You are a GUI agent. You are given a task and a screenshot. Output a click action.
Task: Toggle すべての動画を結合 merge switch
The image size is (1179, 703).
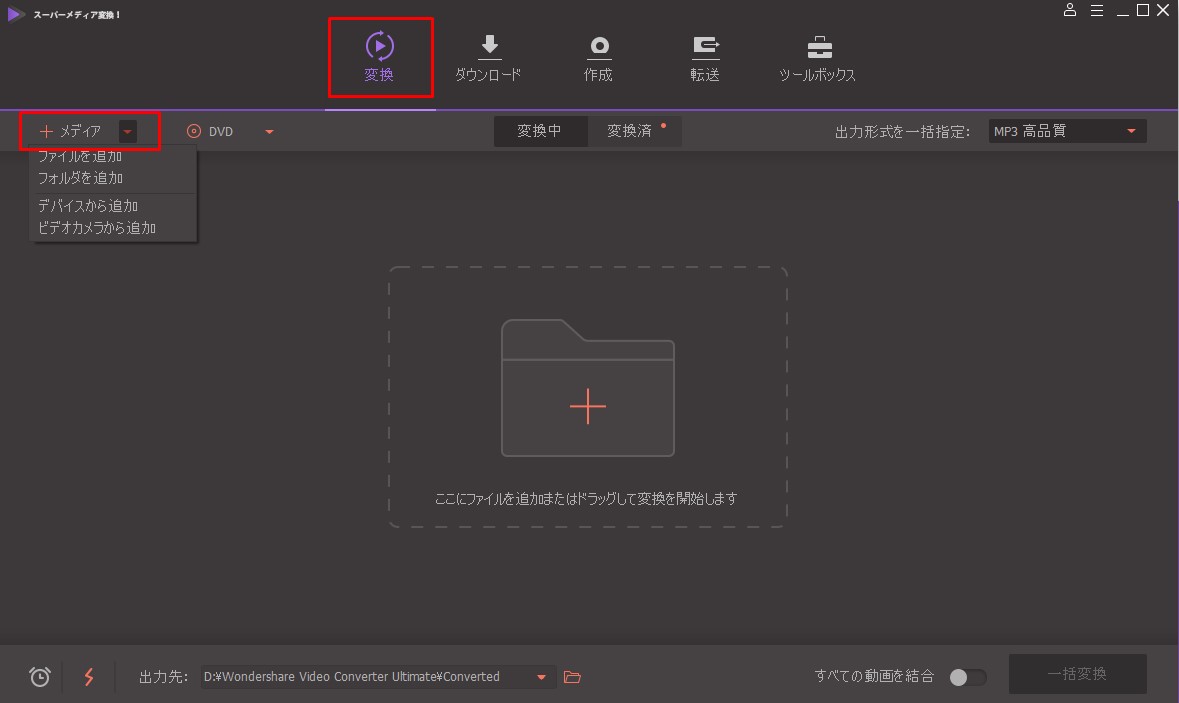[x=967, y=677]
